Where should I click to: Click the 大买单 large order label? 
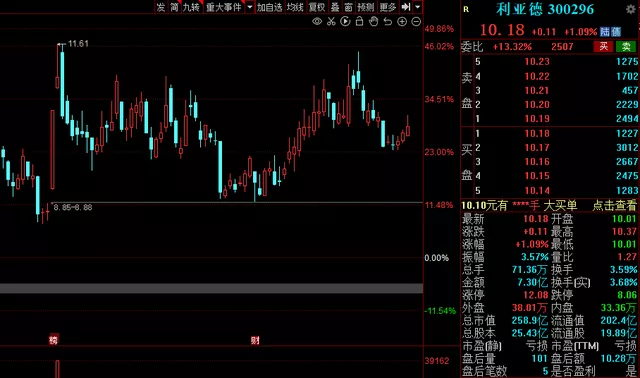560,205
